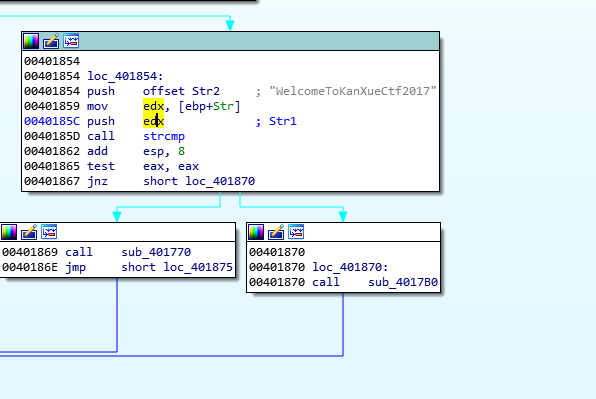The height and width of the screenshot is (399, 596).
Task: Click 'eax, eax' in test instruction
Action: [x=171, y=166]
